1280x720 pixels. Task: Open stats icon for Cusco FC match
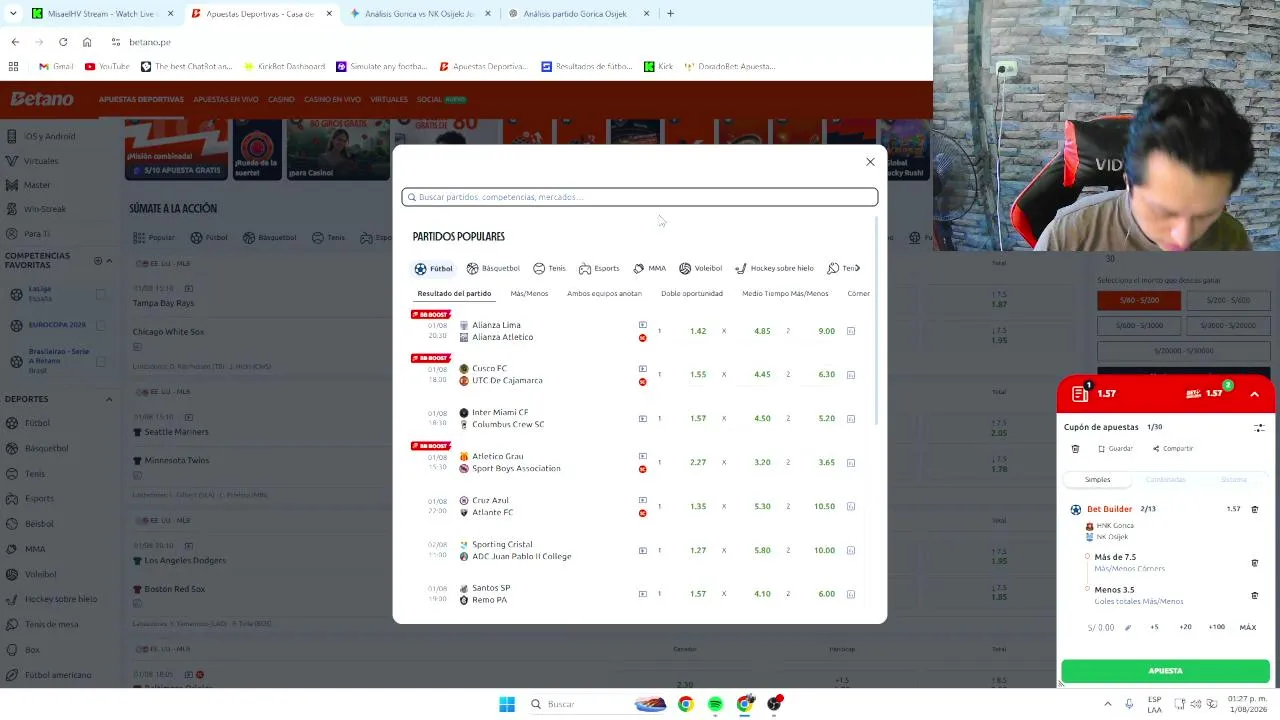pos(851,375)
